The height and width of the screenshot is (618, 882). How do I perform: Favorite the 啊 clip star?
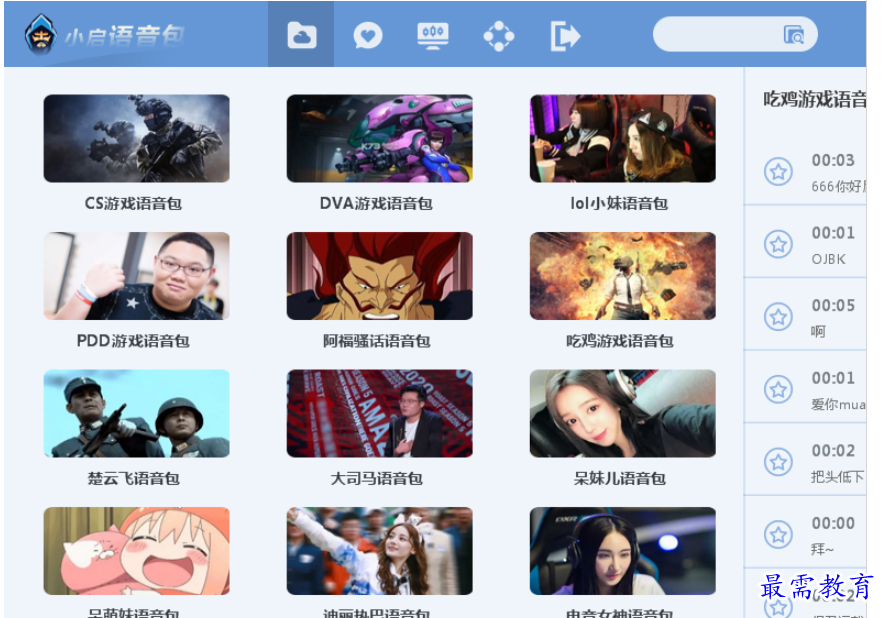778,317
